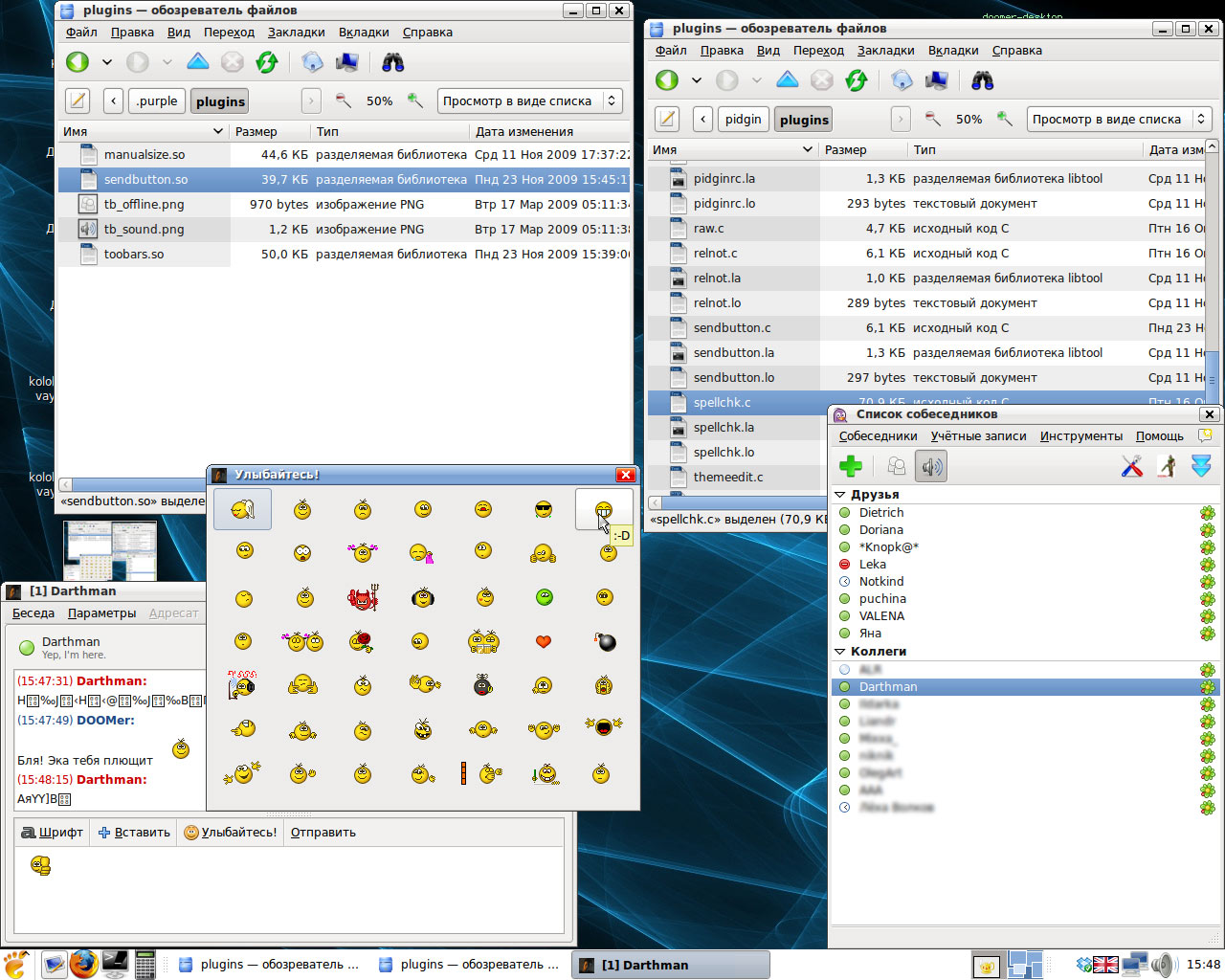Zoom in on left file browser
This screenshot has width=1225, height=980.
414,100
